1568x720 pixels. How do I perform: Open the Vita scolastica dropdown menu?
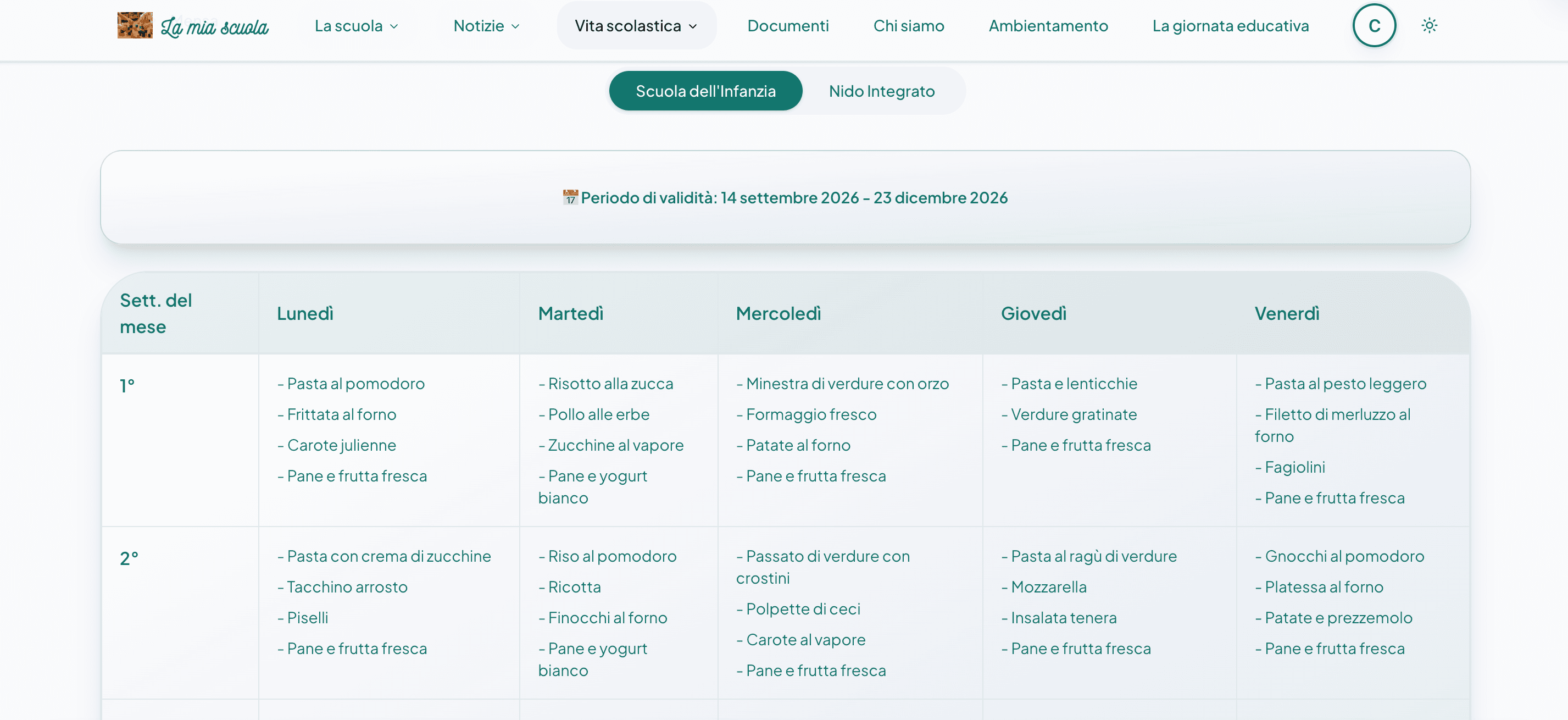[636, 26]
